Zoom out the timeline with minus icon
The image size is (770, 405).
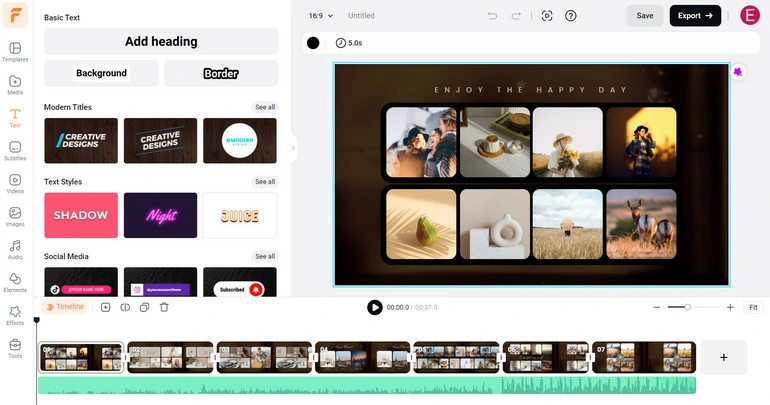[x=657, y=307]
